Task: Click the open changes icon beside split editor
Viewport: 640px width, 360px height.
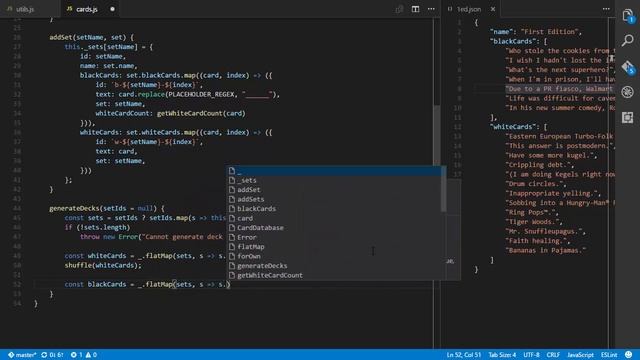Action: 399,9
